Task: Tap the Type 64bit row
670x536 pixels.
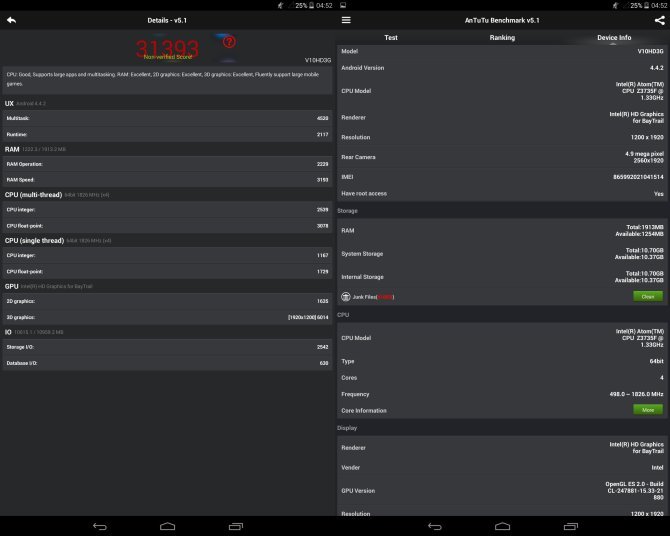Action: pos(502,361)
